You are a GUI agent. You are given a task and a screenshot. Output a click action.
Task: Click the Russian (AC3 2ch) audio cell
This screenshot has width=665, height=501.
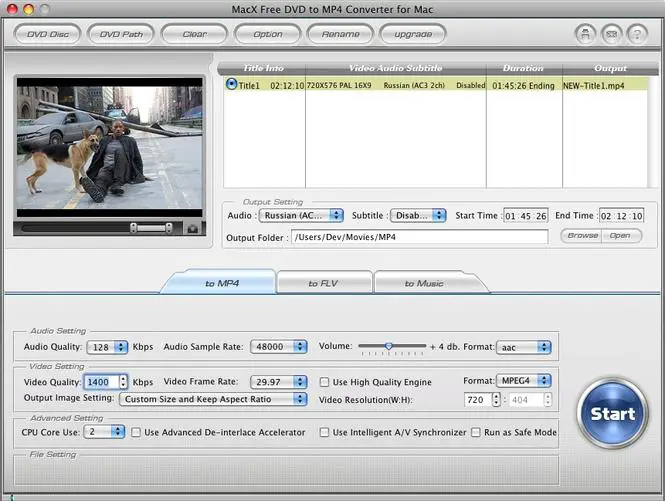pyautogui.click(x=414, y=85)
